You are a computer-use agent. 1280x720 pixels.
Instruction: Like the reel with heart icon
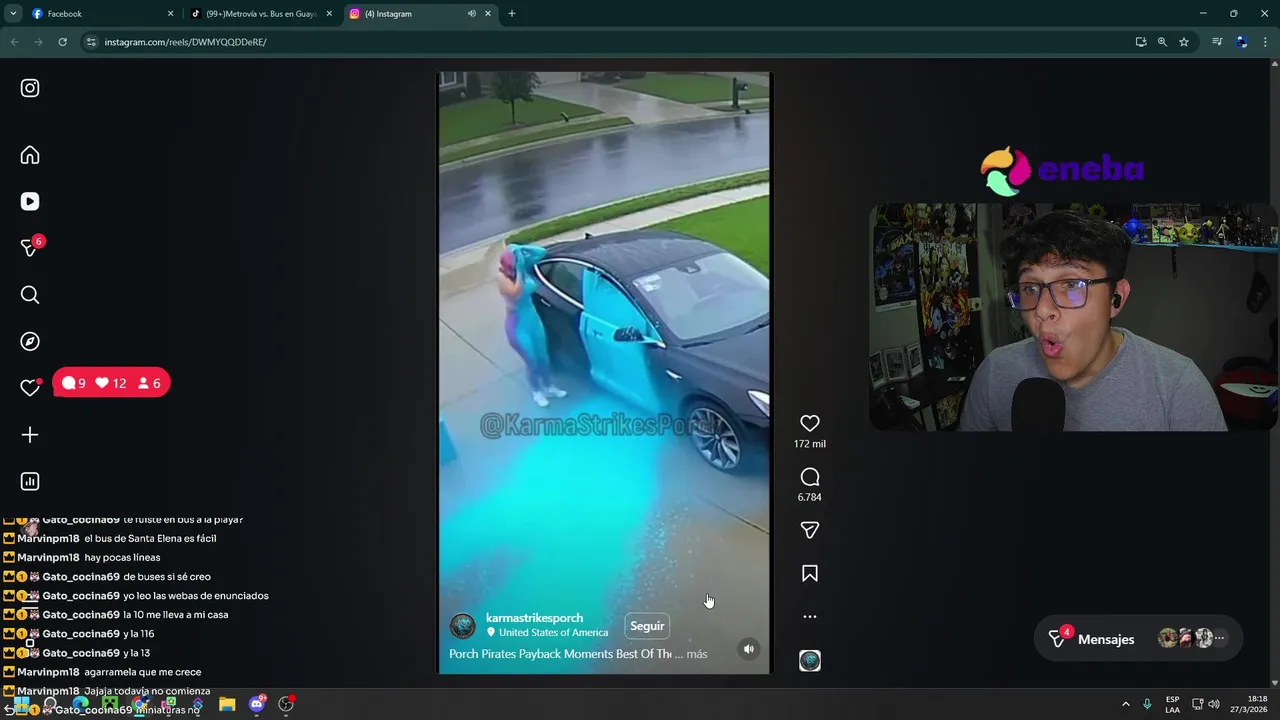(810, 424)
